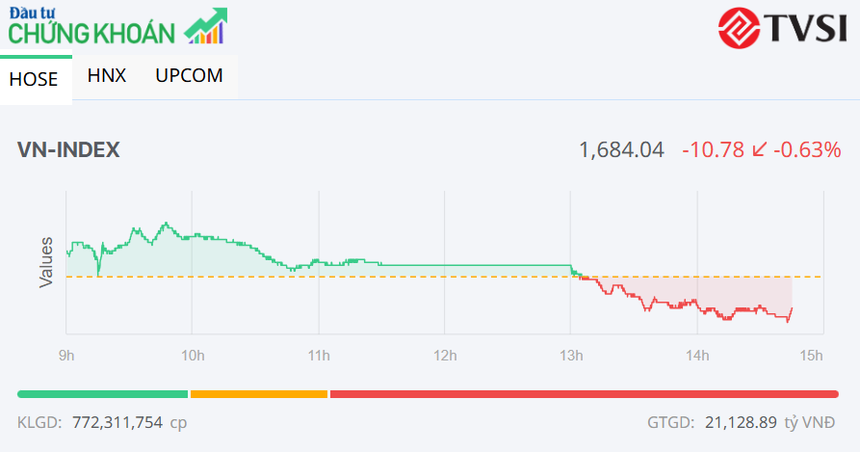
Task: Click the GTGD value 21,128.89
Action: click(739, 422)
